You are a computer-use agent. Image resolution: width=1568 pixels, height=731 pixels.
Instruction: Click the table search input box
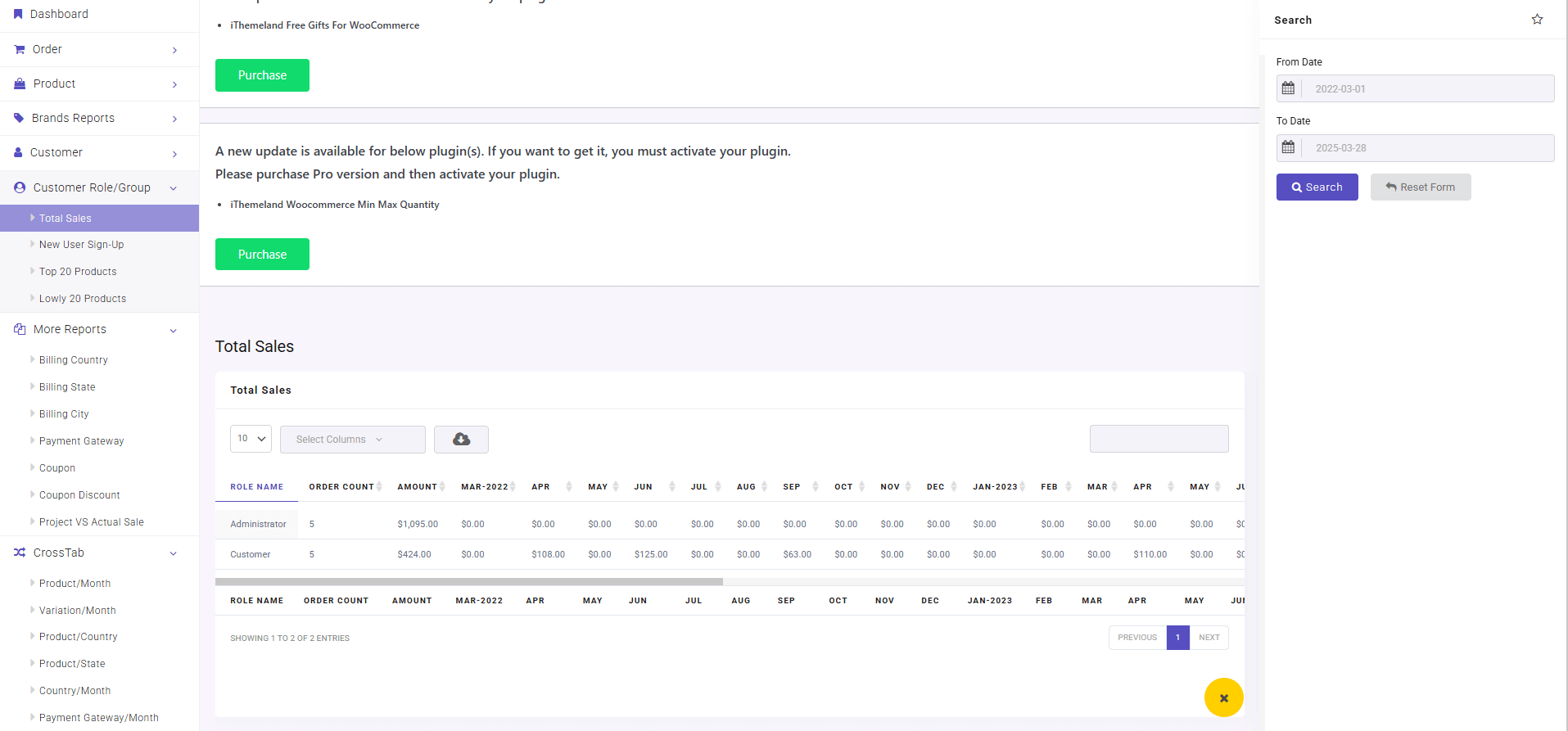point(1159,439)
